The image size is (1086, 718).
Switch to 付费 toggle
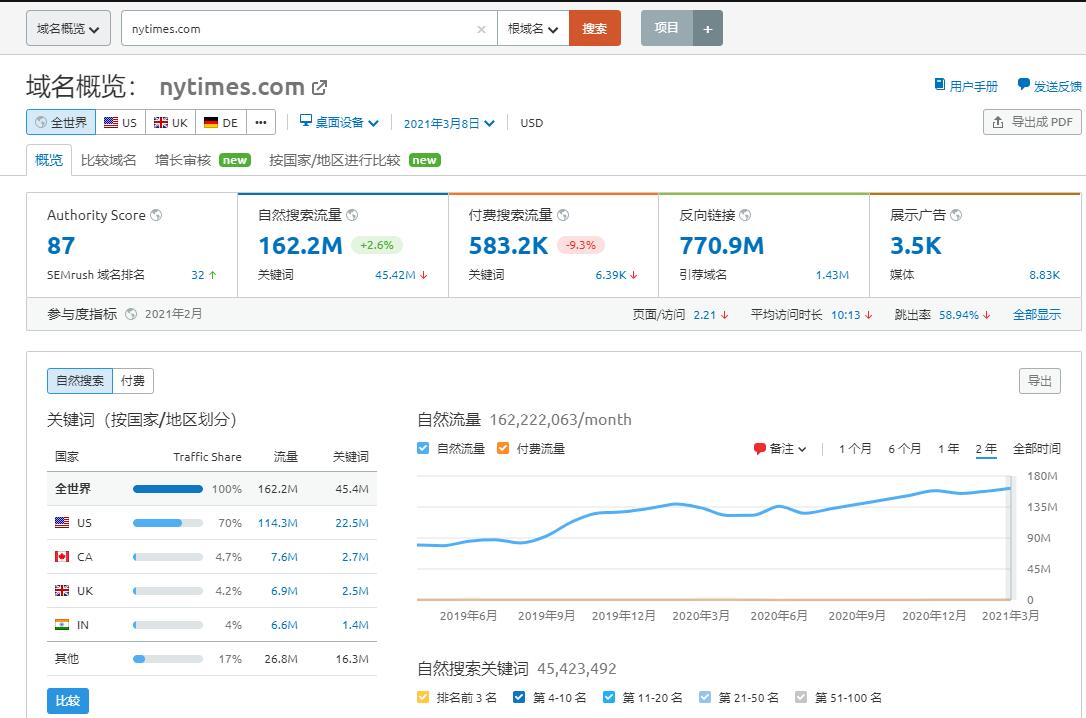pos(132,381)
